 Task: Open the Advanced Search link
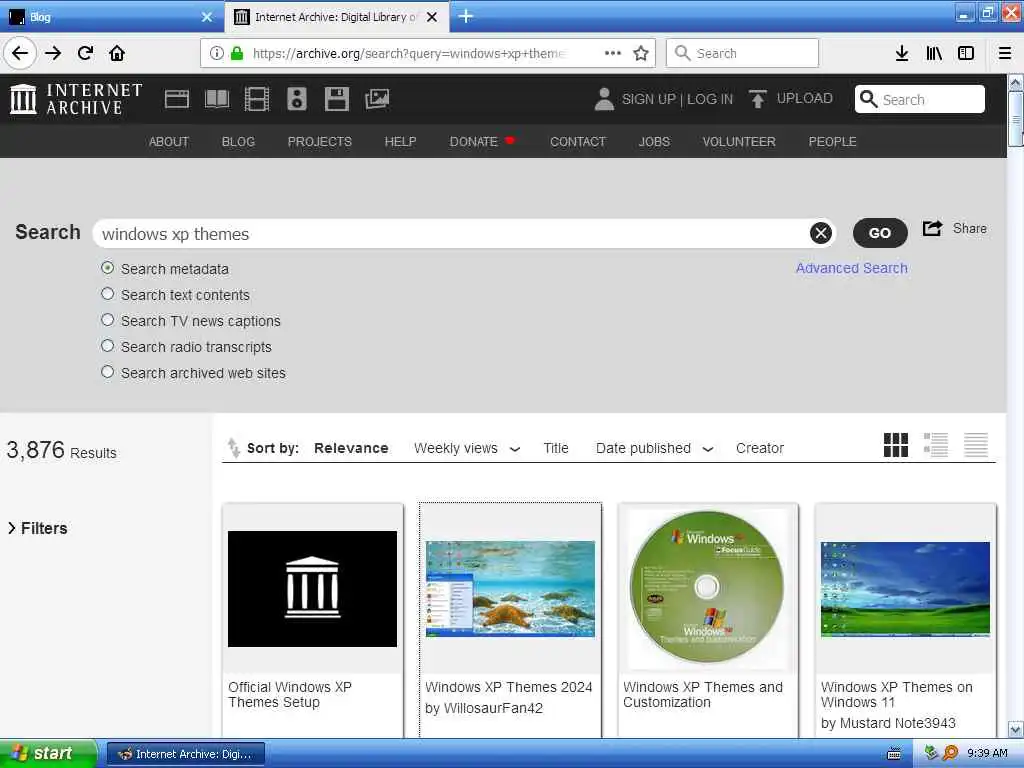click(x=852, y=268)
